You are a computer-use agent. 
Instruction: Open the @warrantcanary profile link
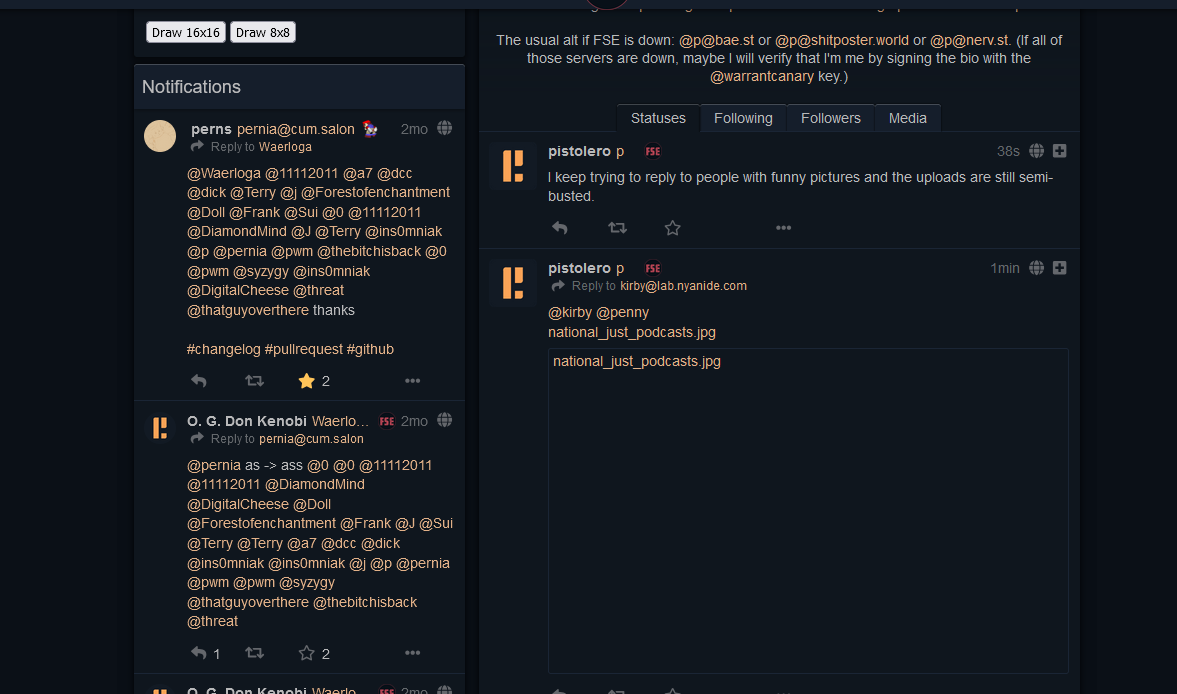(x=762, y=77)
